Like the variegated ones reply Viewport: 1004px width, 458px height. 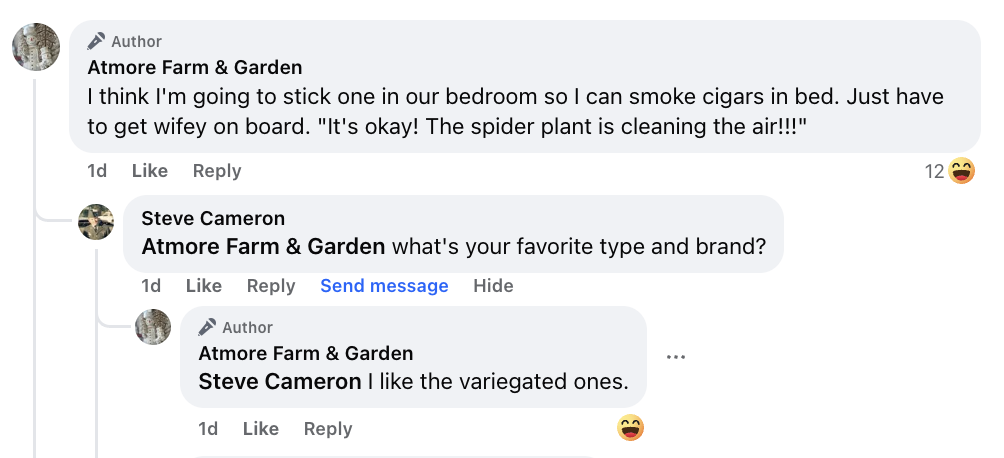tap(261, 429)
